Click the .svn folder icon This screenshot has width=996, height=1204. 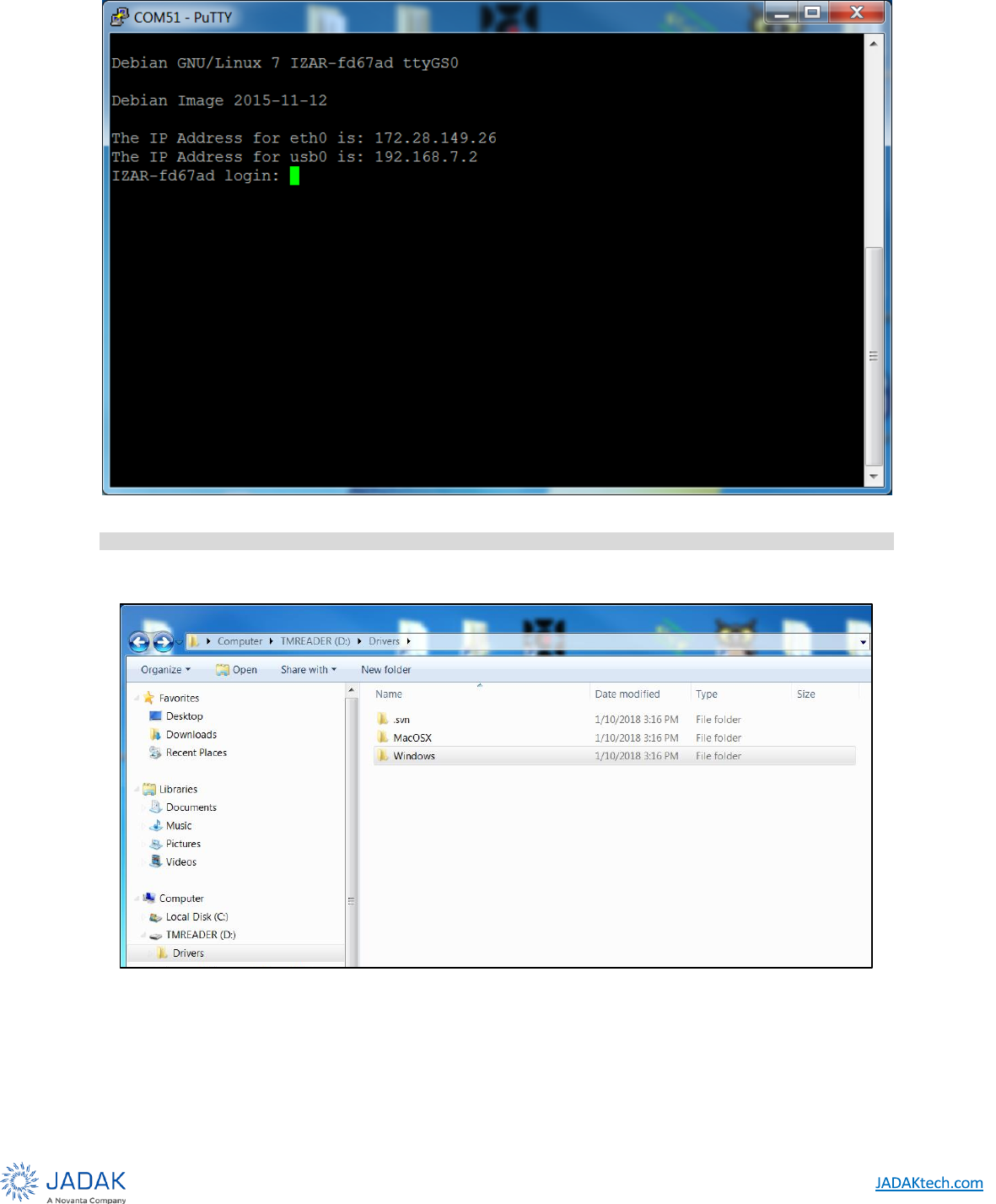(383, 719)
